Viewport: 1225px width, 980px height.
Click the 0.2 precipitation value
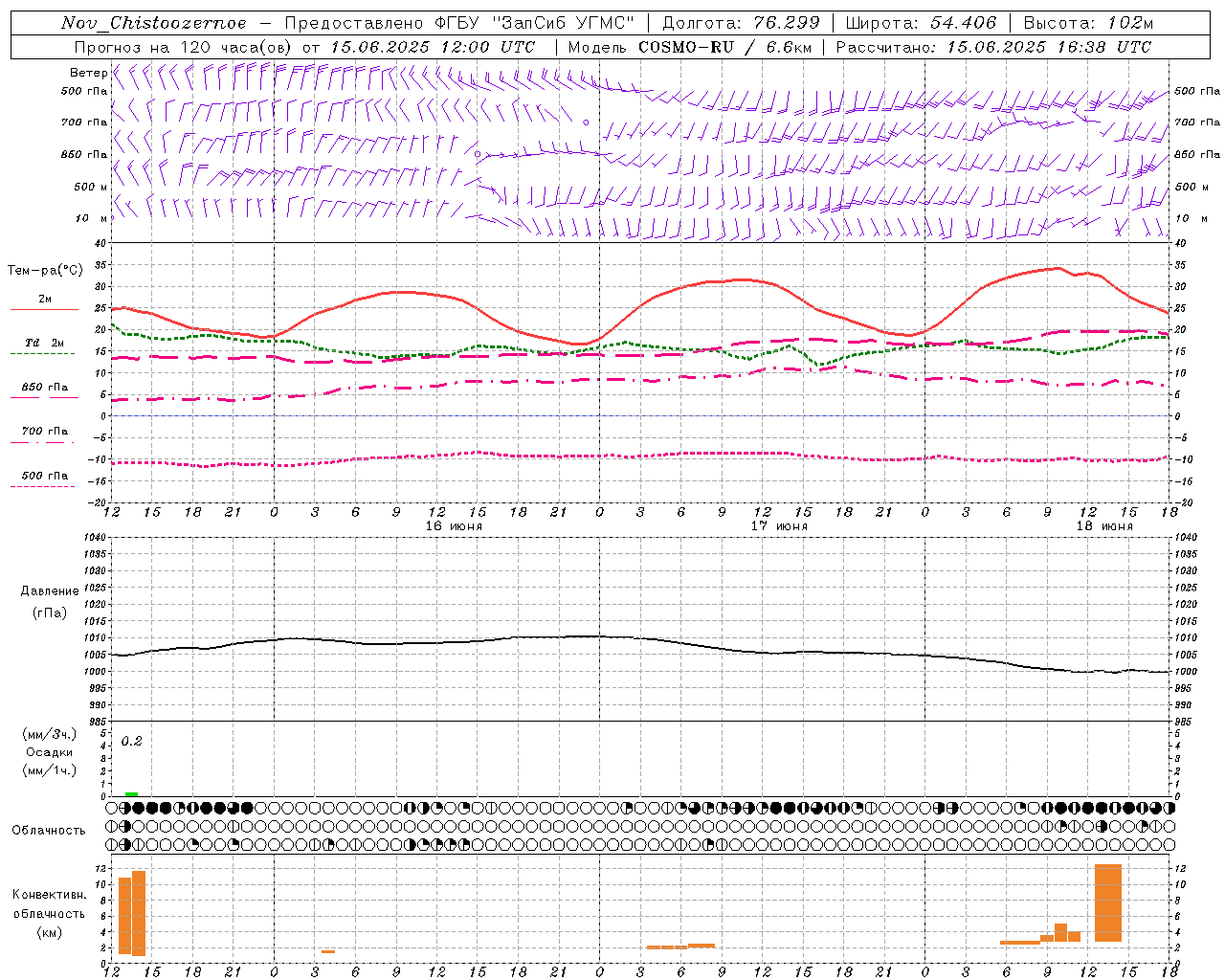tap(131, 742)
